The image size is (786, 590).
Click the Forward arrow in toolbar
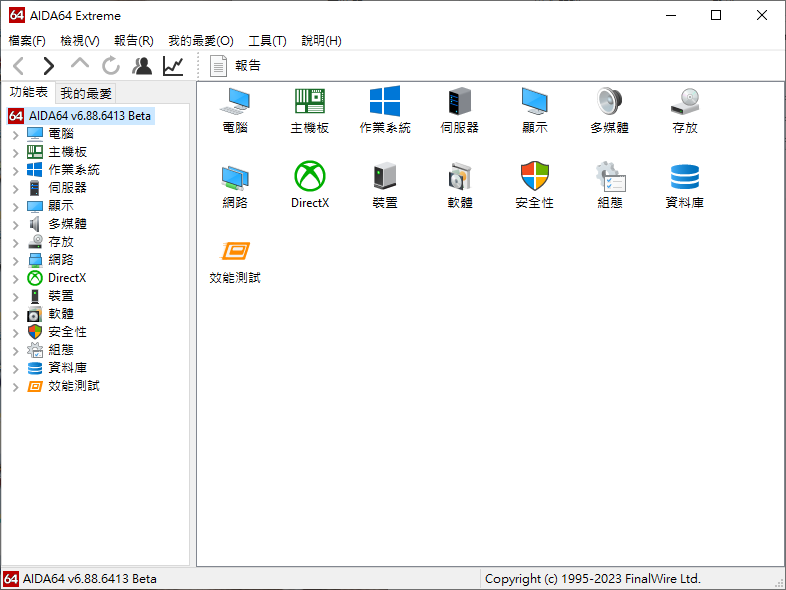[48, 66]
